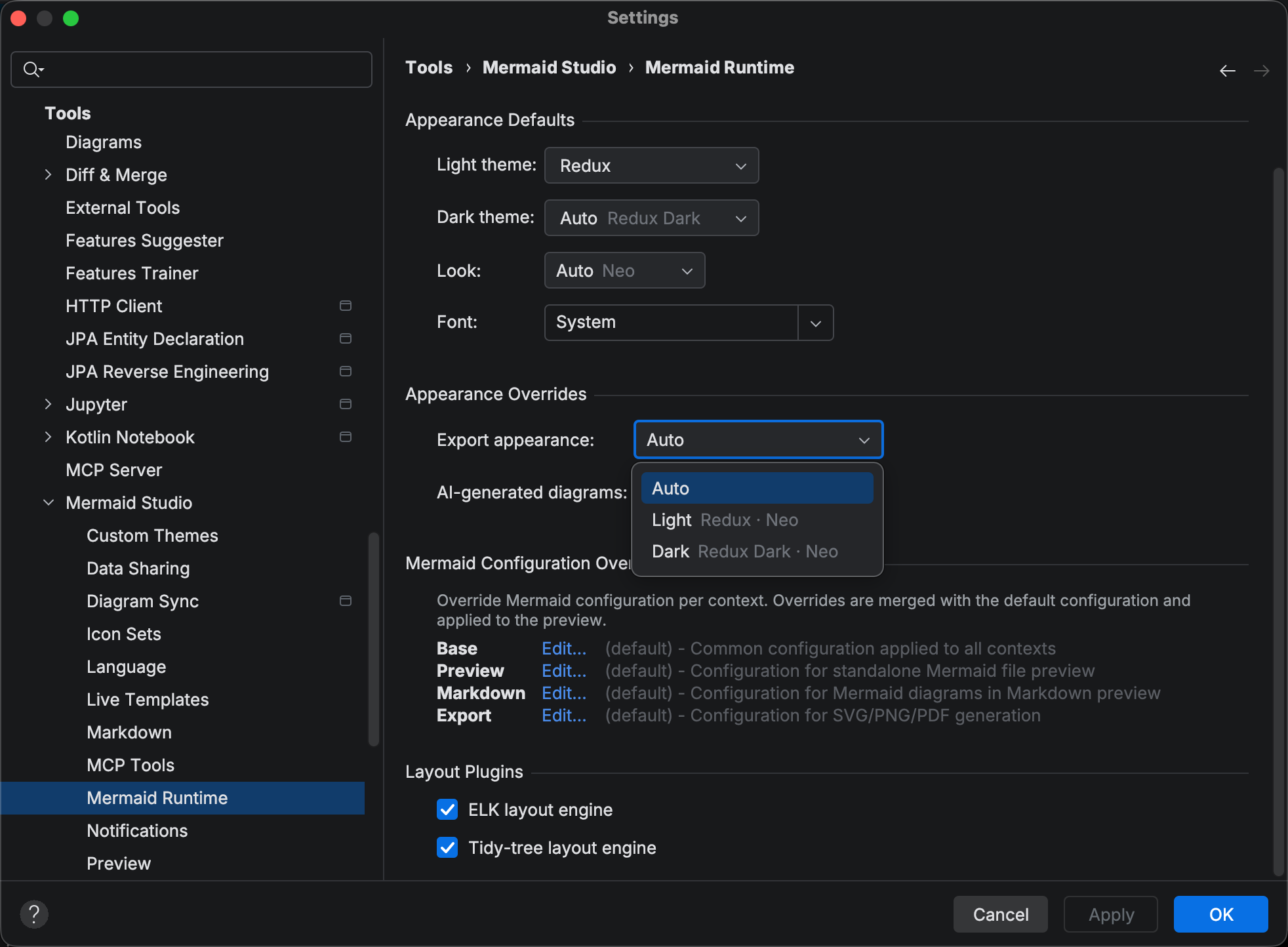Click the project-level icon next to JPA Entity Declaration

[346, 338]
